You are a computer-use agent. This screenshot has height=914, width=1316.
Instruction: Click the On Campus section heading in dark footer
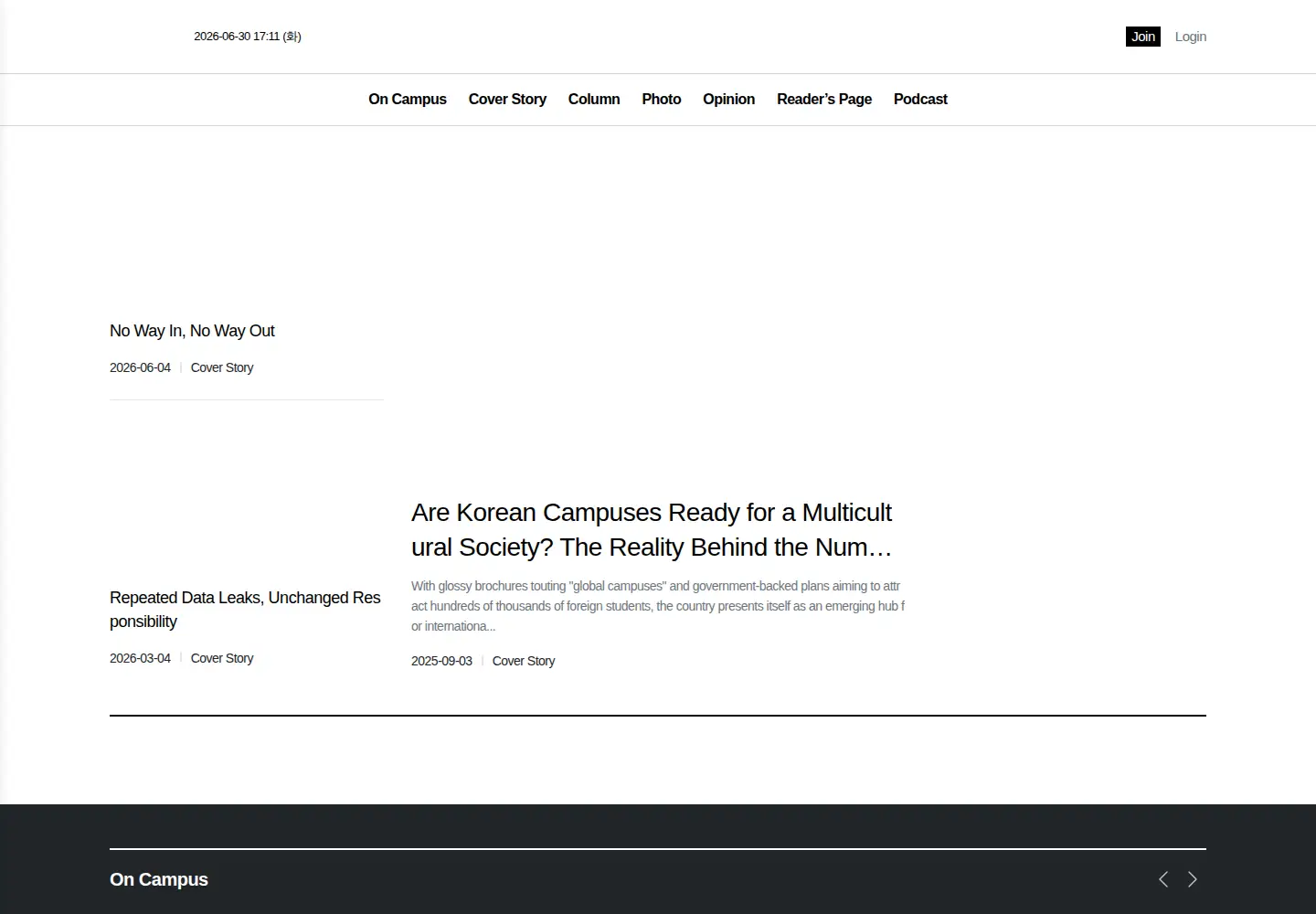coord(159,879)
